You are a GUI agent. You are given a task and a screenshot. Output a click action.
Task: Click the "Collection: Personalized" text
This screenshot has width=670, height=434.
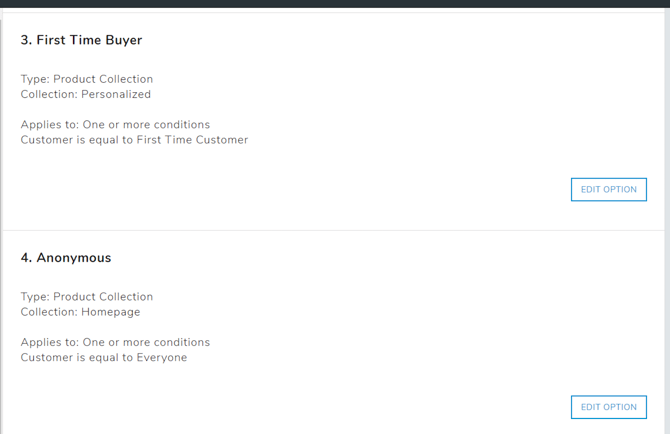86,94
